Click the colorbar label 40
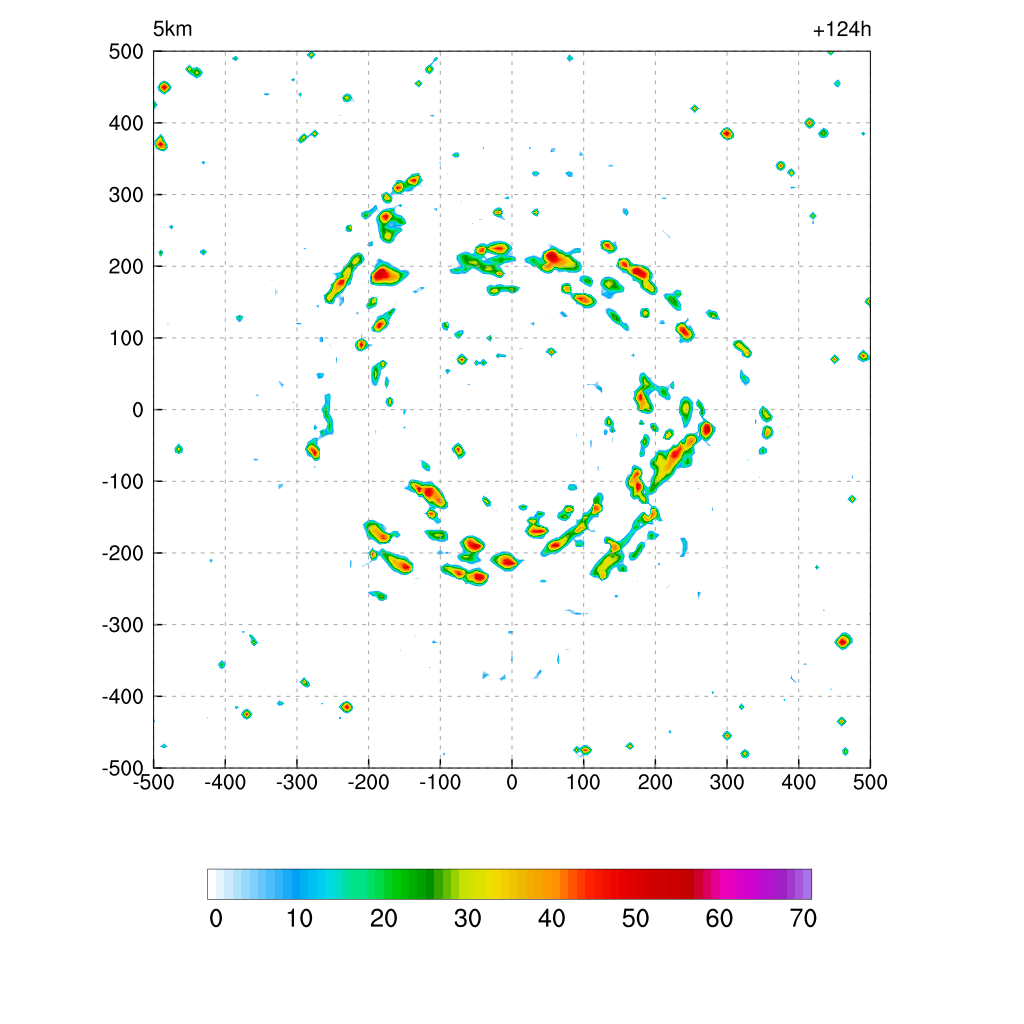Image resolution: width=1024 pixels, height=1024 pixels. coord(552,919)
